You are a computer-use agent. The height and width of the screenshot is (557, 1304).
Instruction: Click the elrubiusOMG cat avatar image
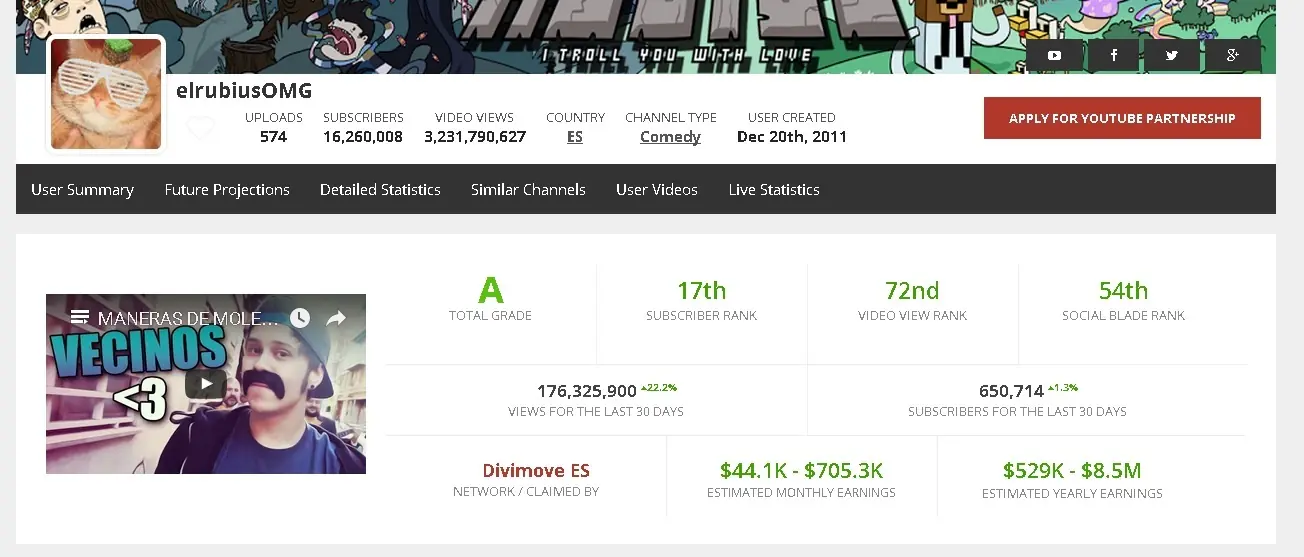point(106,94)
